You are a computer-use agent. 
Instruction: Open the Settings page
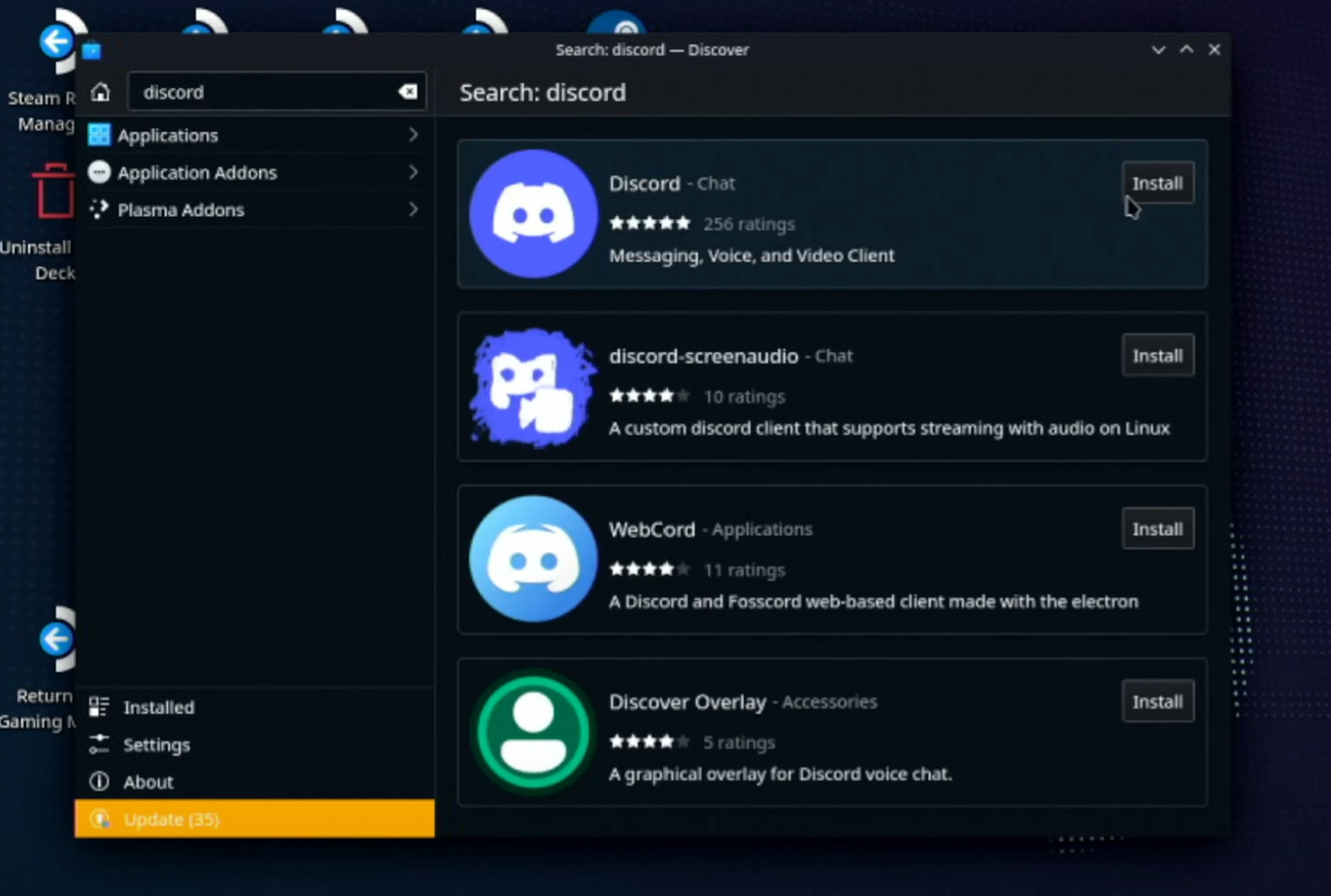coord(254,744)
